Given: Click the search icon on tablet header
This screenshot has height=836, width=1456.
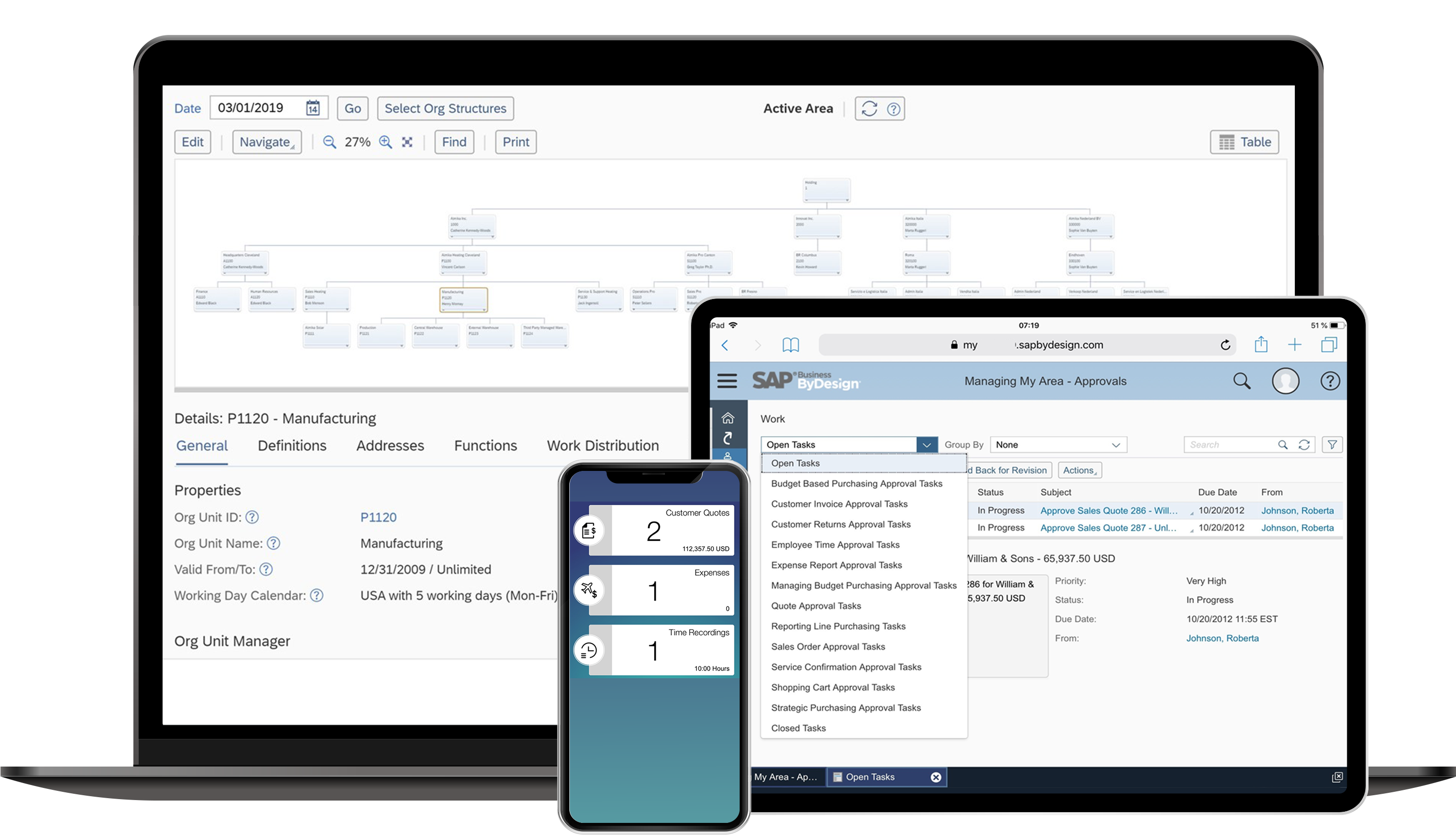Looking at the screenshot, I should click(x=1243, y=382).
